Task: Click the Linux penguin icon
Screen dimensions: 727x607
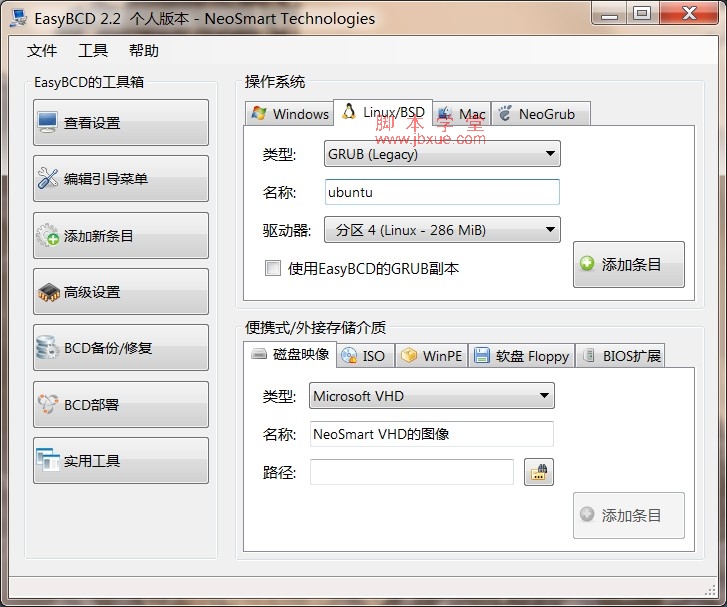Action: pos(349,112)
